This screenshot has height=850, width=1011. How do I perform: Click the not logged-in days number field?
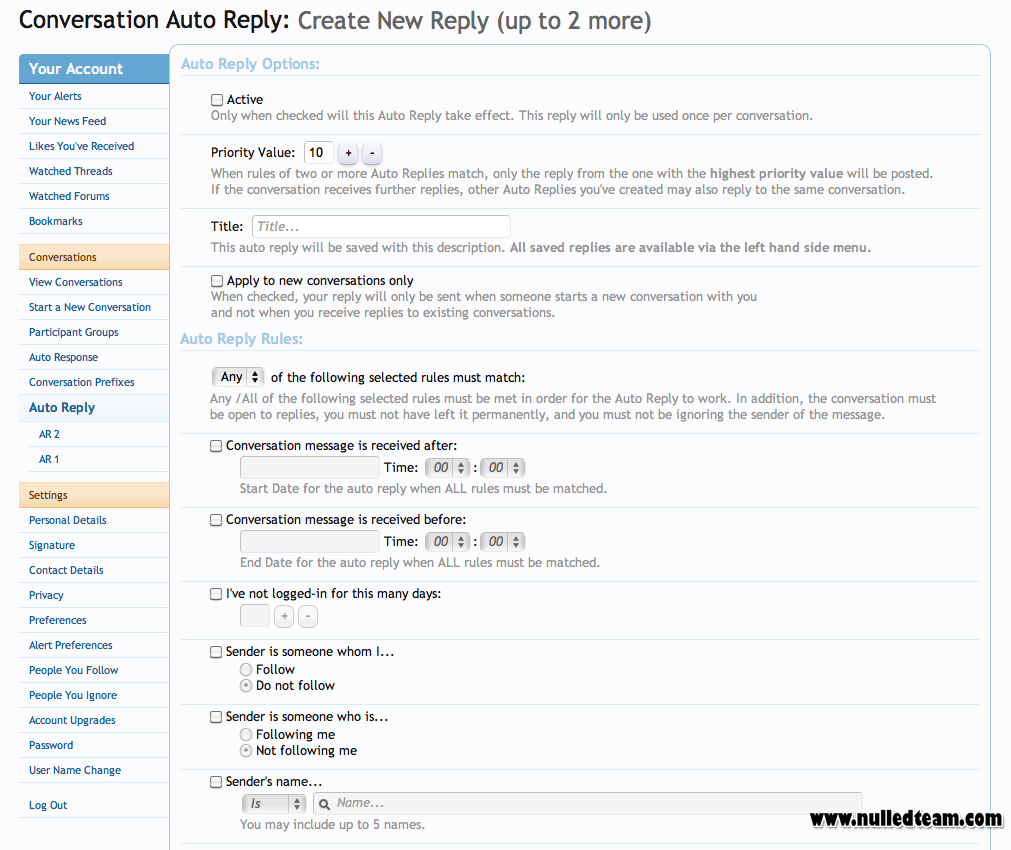(255, 616)
